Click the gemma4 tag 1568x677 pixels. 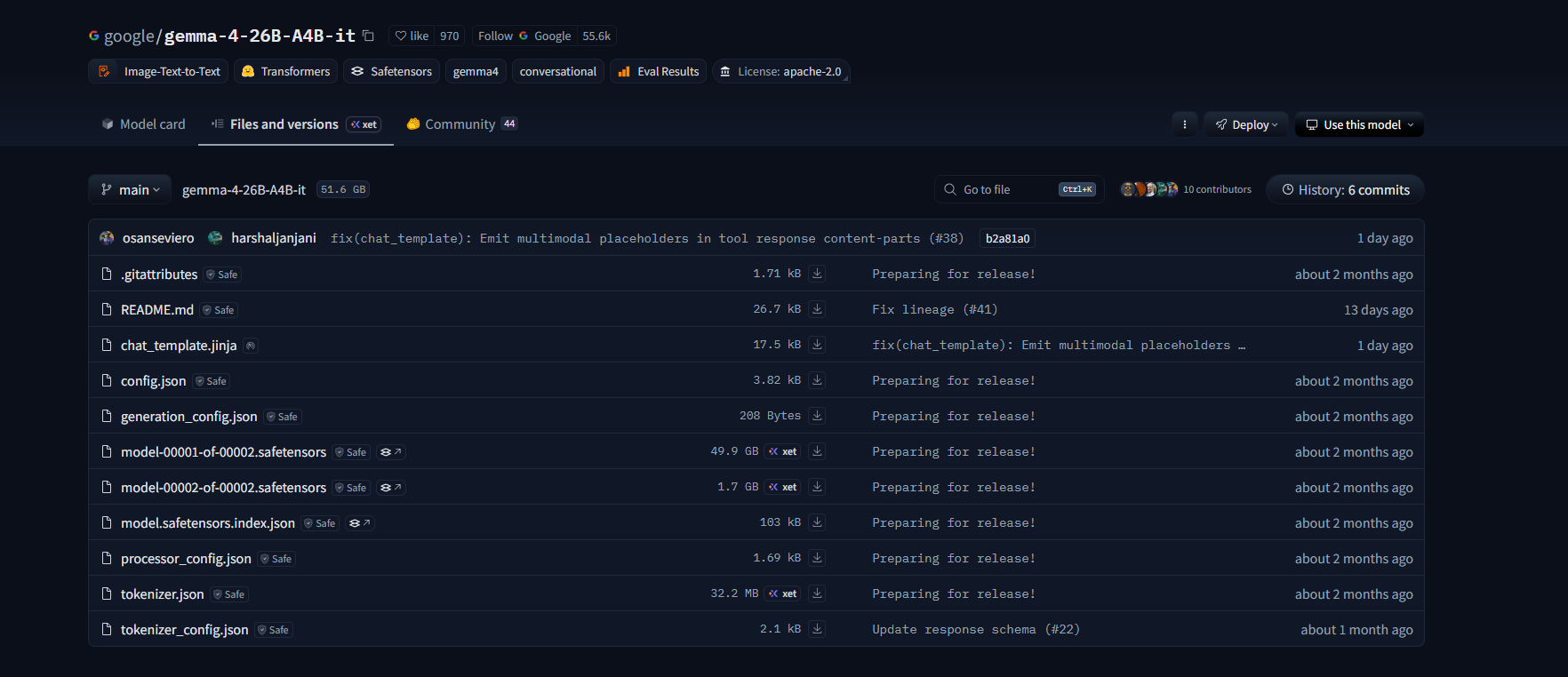point(476,71)
